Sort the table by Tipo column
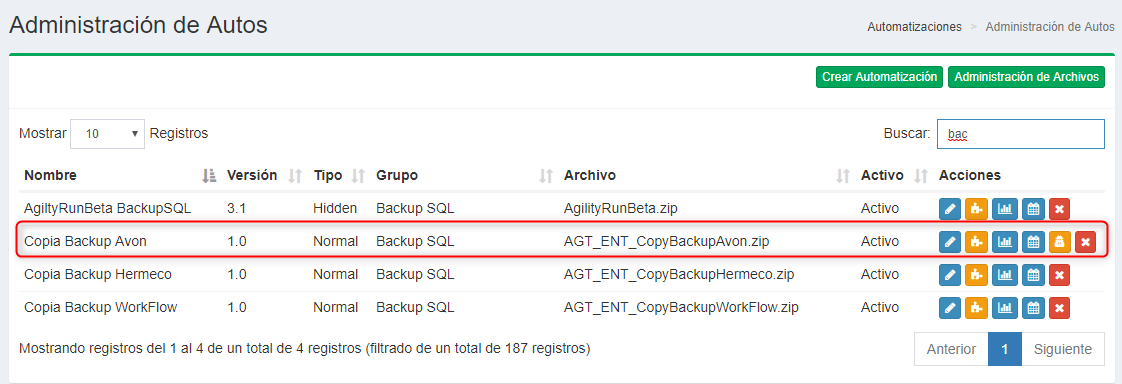This screenshot has width=1122, height=384. (x=339, y=175)
